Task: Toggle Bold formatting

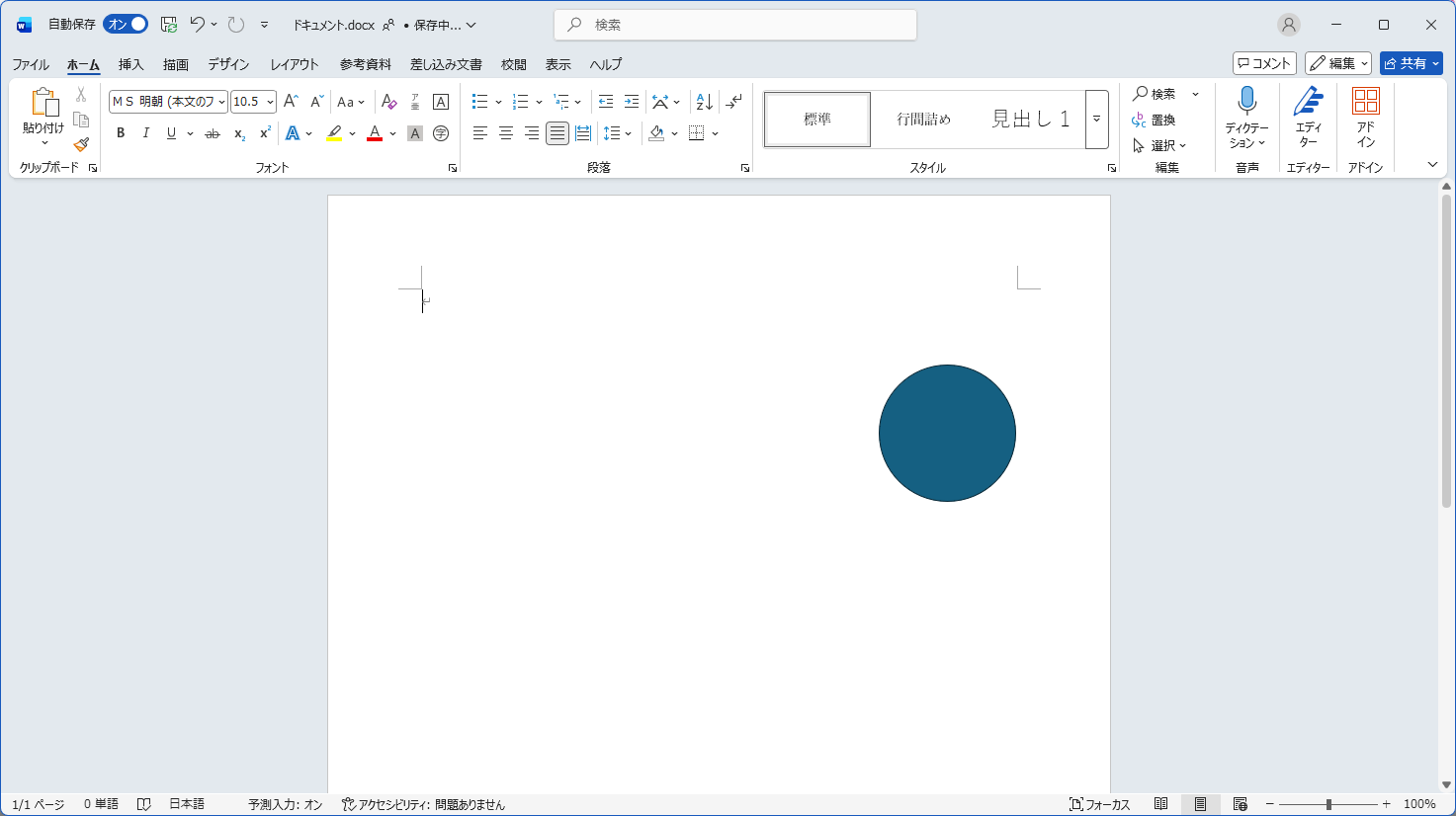Action: 121,133
